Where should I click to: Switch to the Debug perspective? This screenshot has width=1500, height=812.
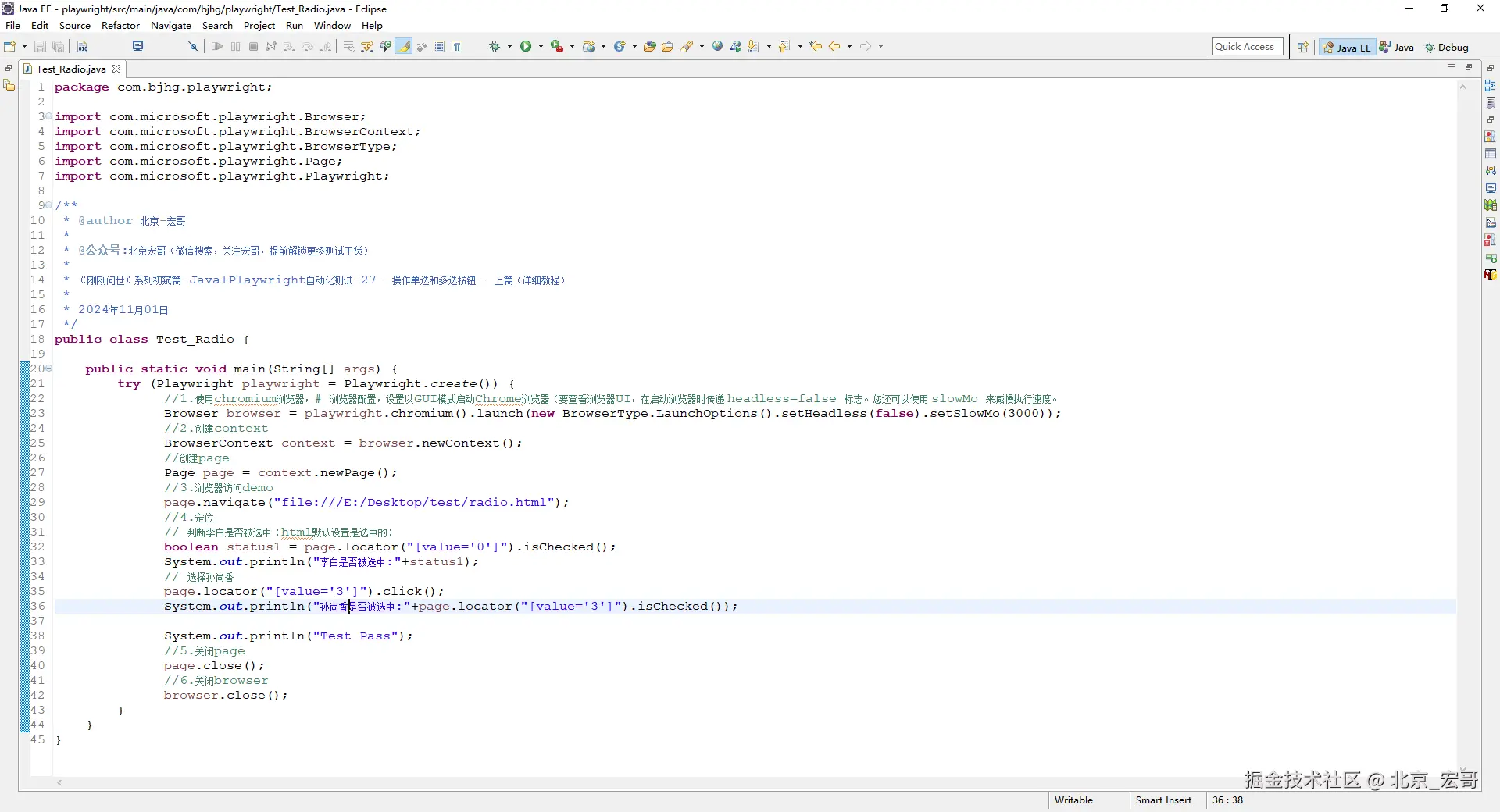(1446, 48)
